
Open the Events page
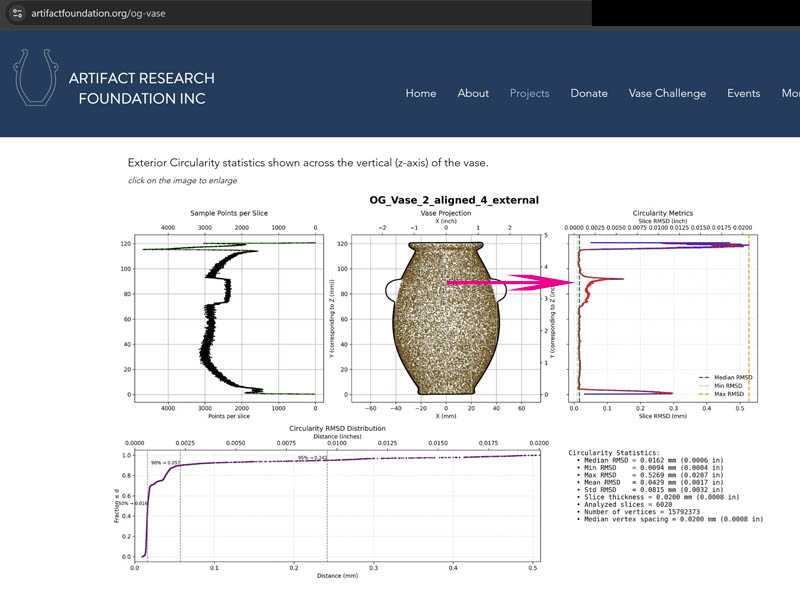click(743, 93)
